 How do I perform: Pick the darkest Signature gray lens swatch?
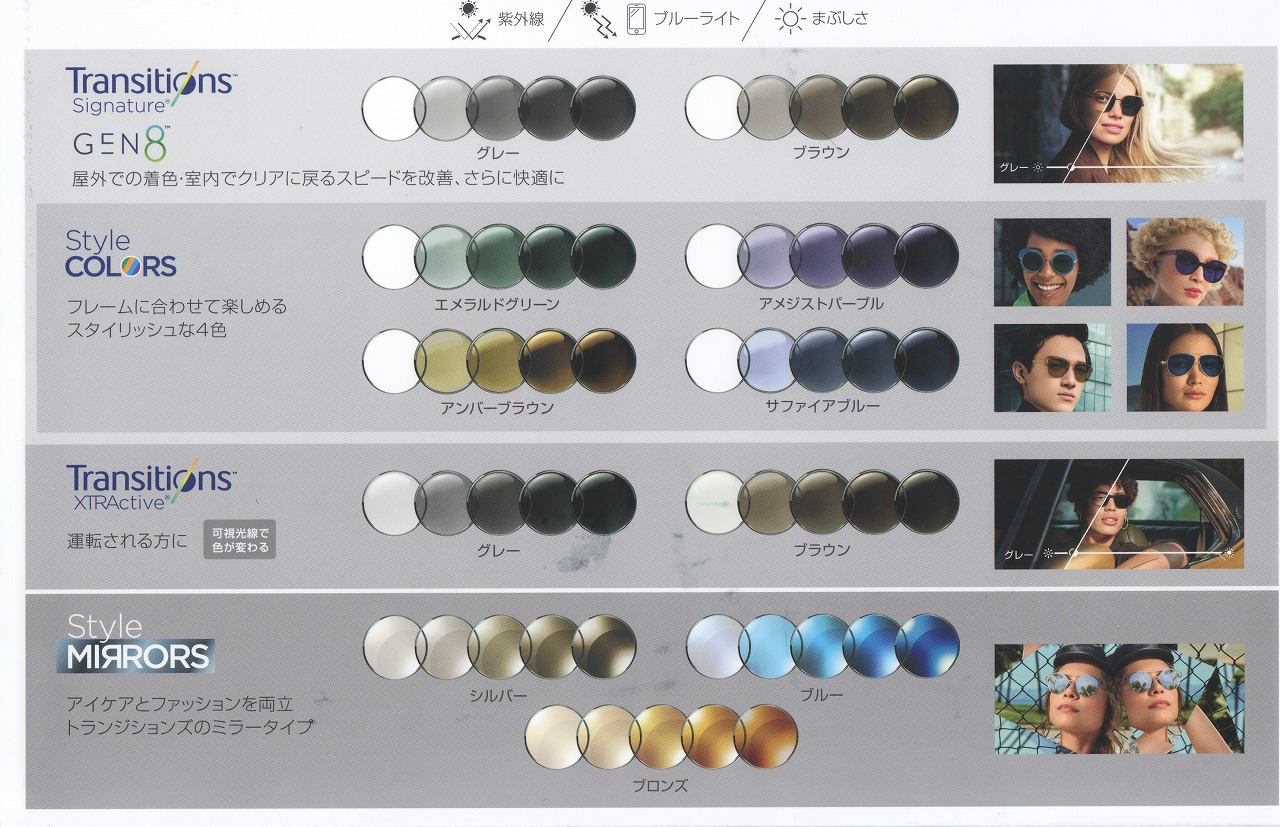point(604,108)
